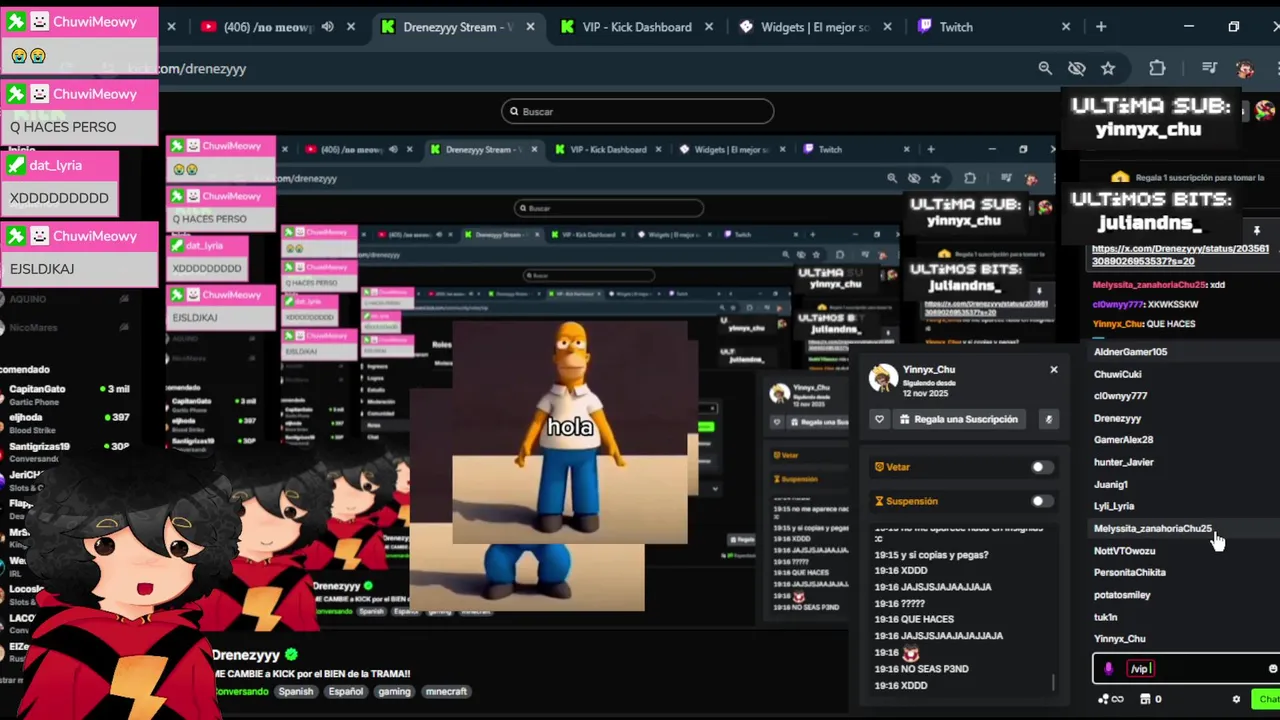The image size is (1280, 720).
Task: Click the crossed-eye icon in the outermost address bar
Action: (1076, 68)
